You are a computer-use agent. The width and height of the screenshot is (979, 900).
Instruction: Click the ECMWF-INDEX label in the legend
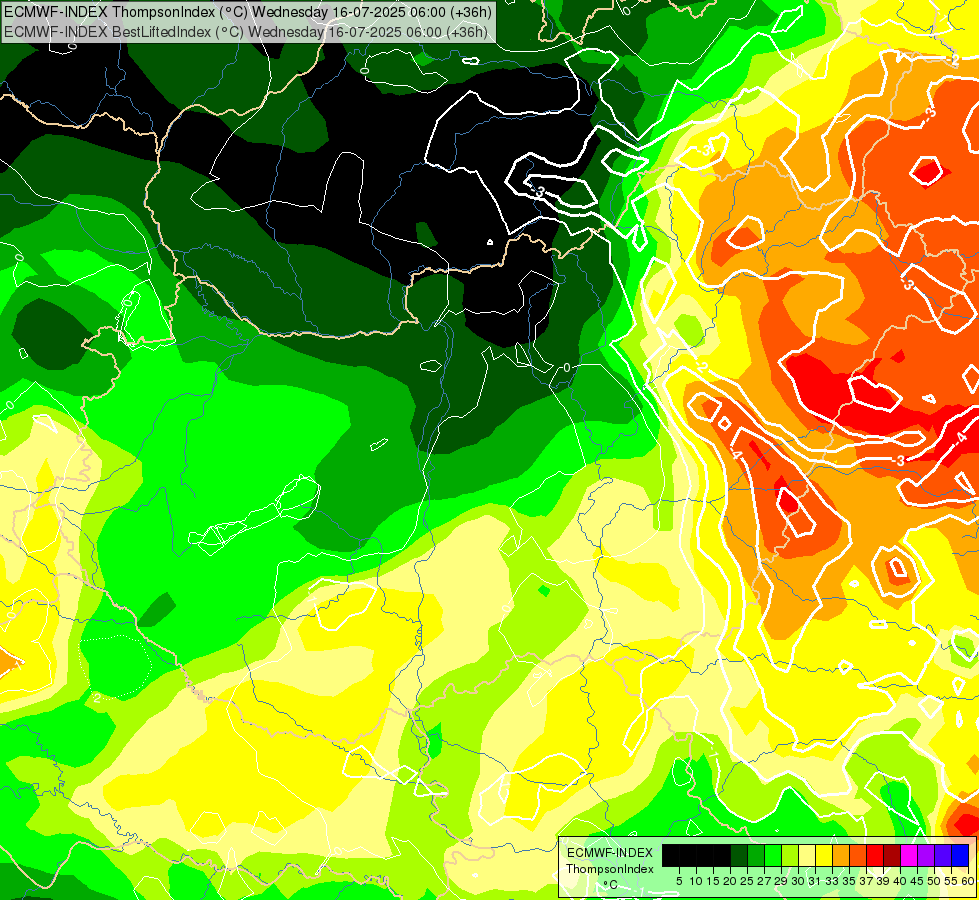click(610, 853)
